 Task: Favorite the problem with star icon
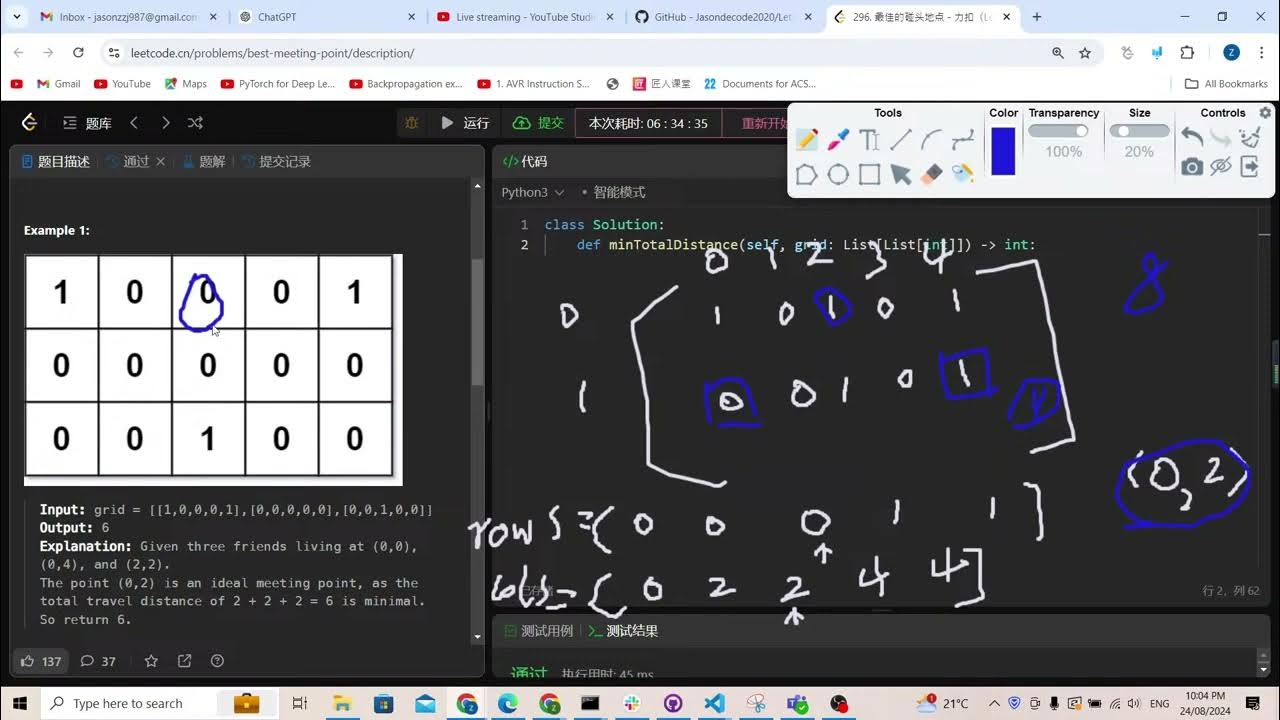(x=151, y=661)
